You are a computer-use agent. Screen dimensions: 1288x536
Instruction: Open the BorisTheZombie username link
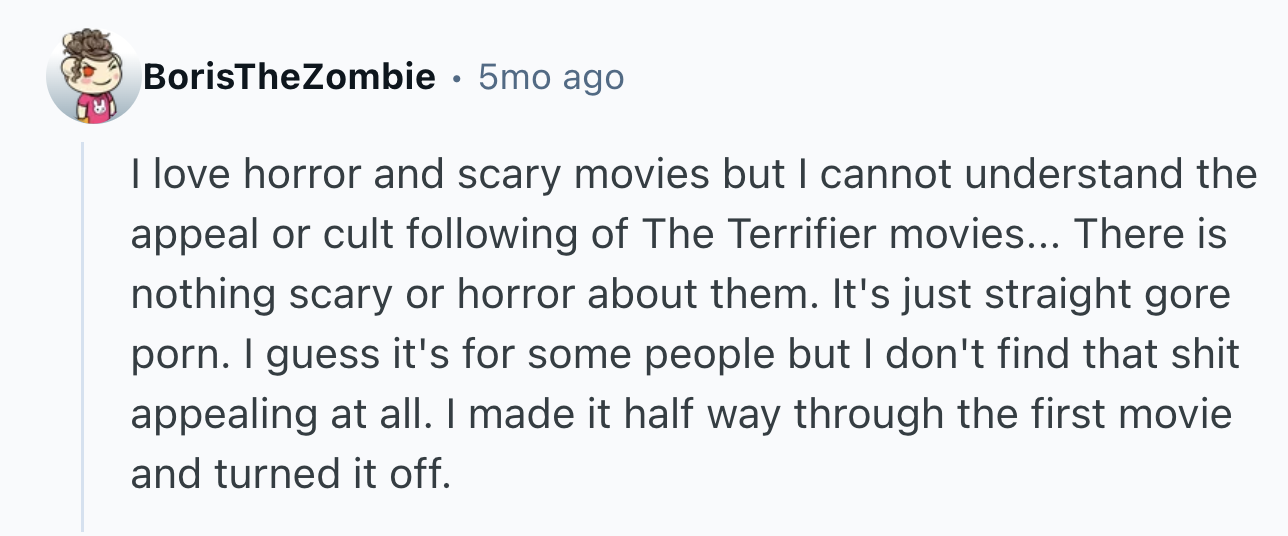pyautogui.click(x=289, y=76)
